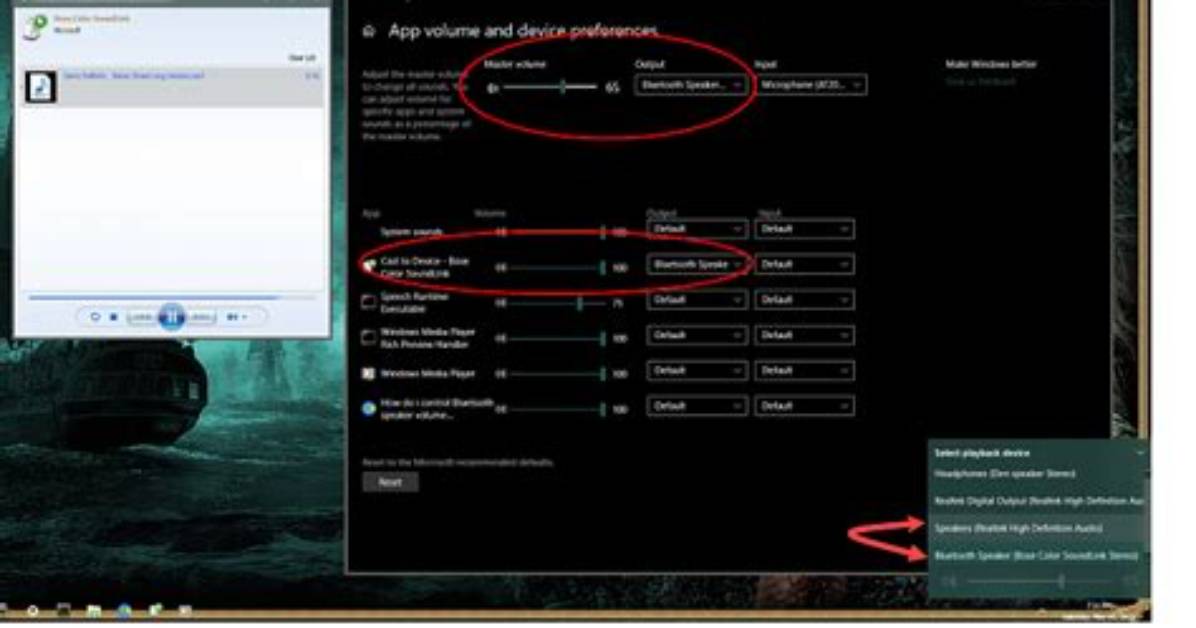Toggle repeat in the Cast to Device window
Screen dimensions: 1196x628
click(x=95, y=317)
